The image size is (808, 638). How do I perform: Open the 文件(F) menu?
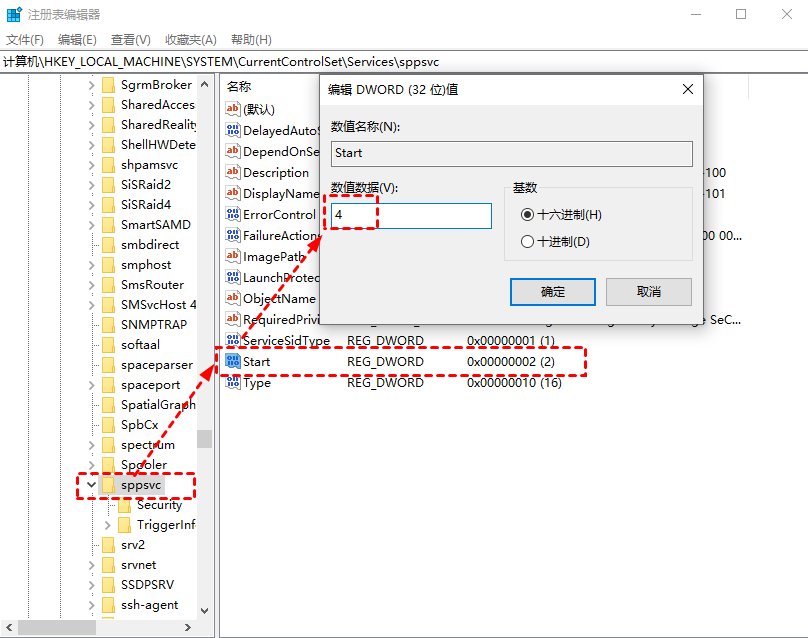point(25,40)
